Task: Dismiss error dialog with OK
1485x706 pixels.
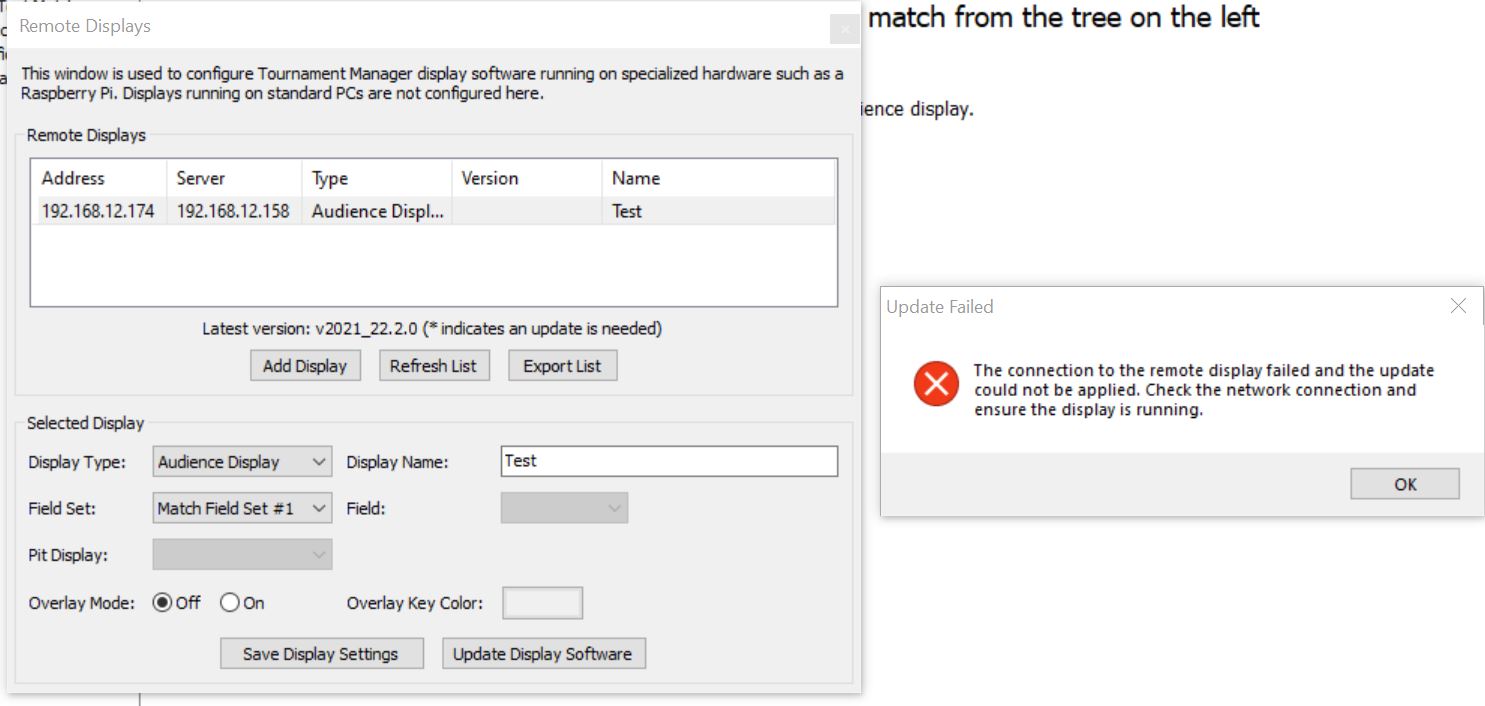Action: pyautogui.click(x=1405, y=484)
